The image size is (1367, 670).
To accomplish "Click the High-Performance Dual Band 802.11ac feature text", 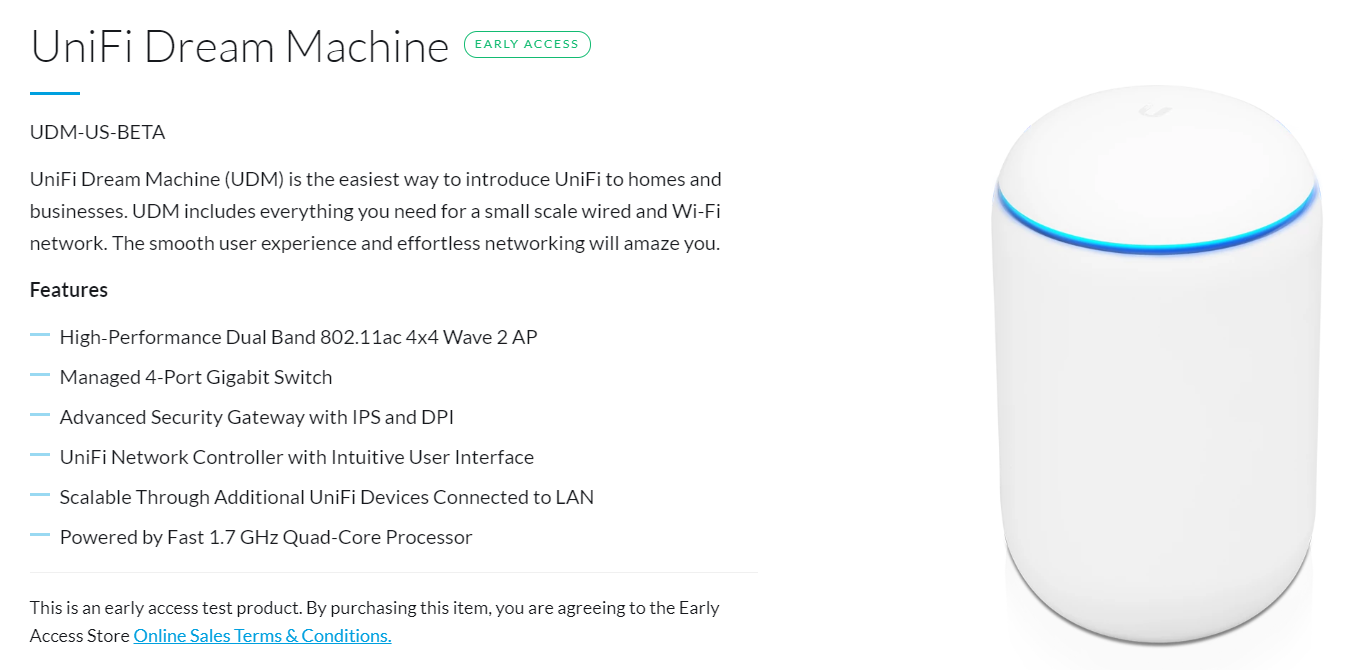I will point(299,337).
